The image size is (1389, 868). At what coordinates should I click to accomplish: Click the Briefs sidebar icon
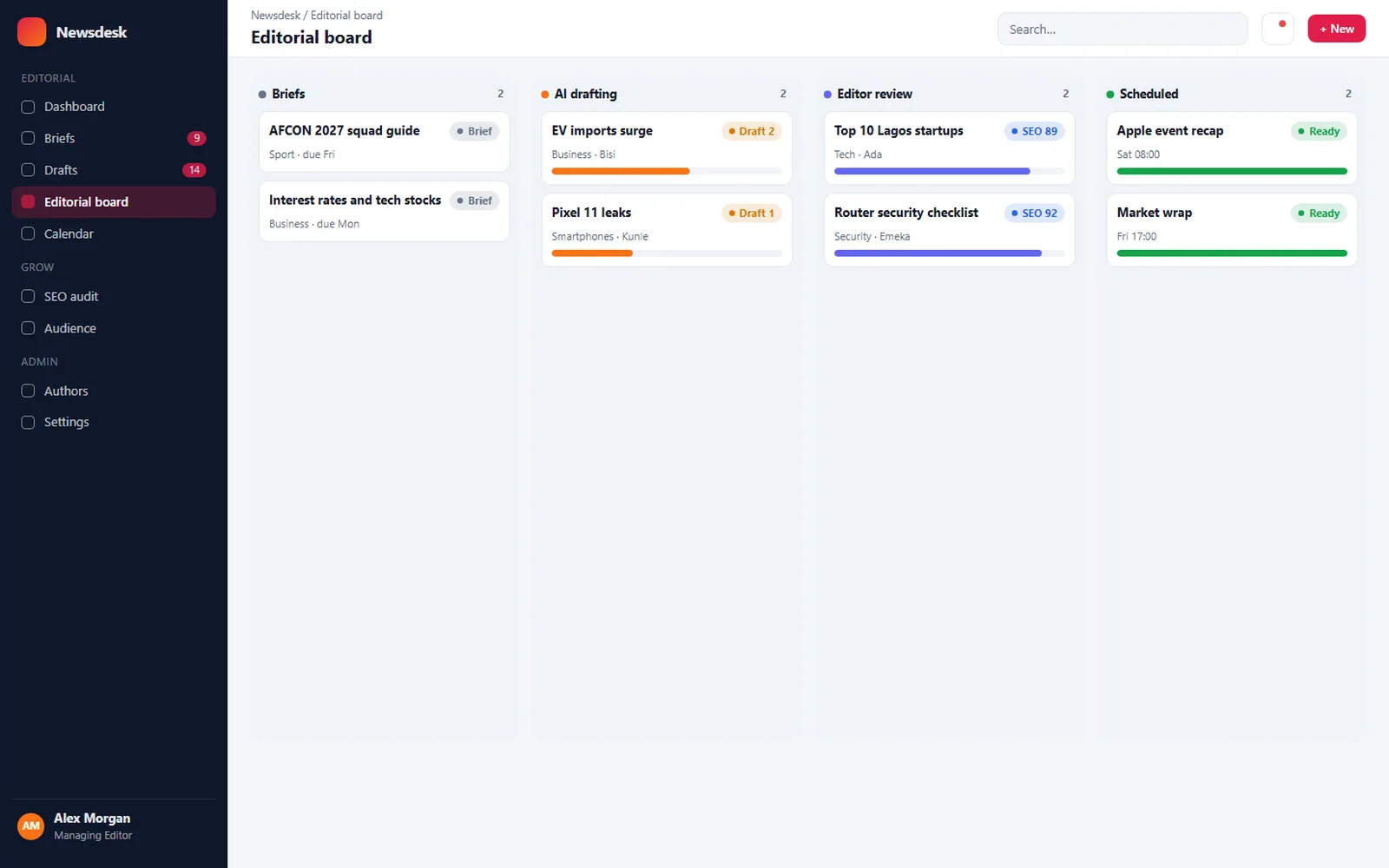click(28, 138)
